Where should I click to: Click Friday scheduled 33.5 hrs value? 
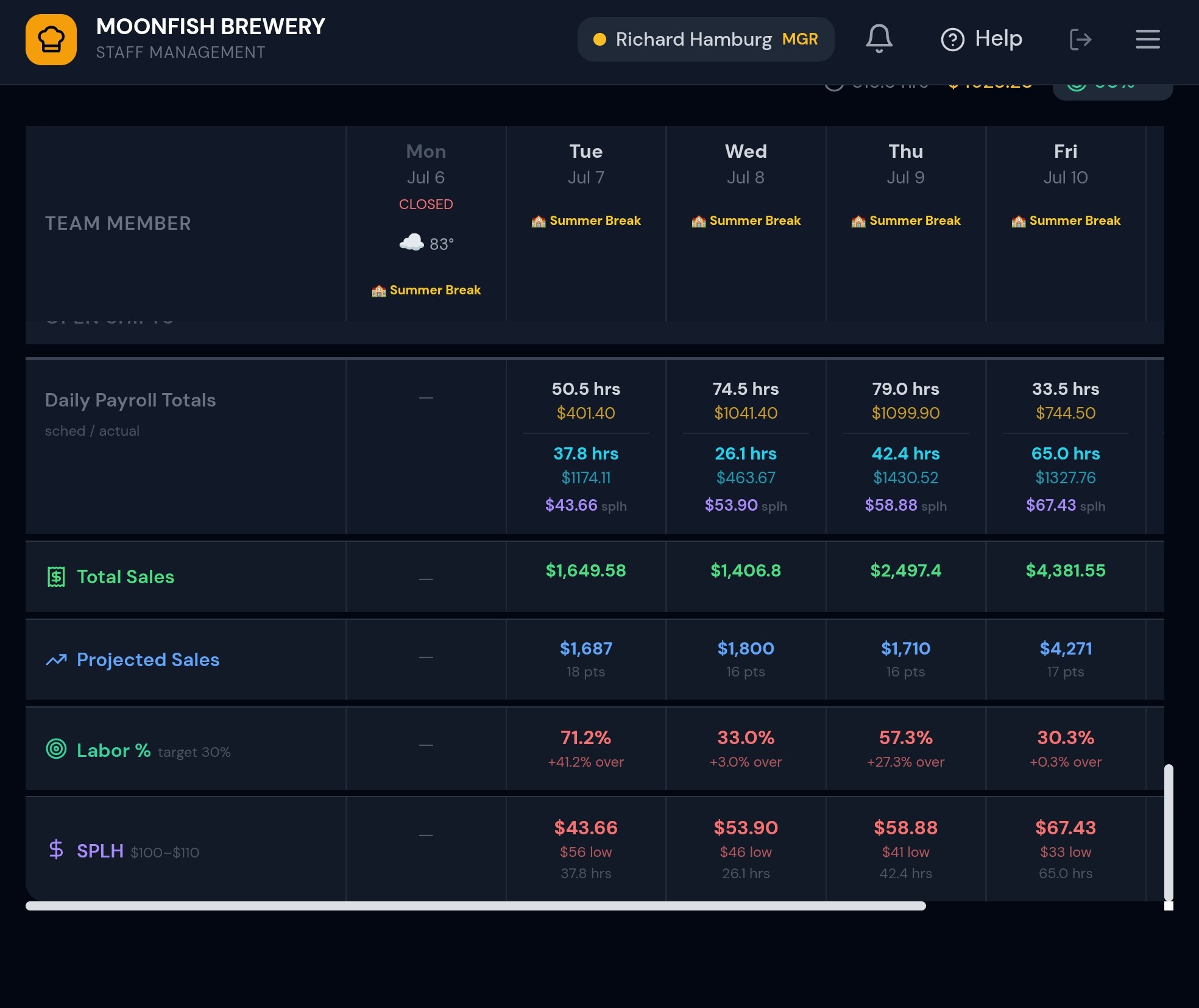tap(1066, 389)
